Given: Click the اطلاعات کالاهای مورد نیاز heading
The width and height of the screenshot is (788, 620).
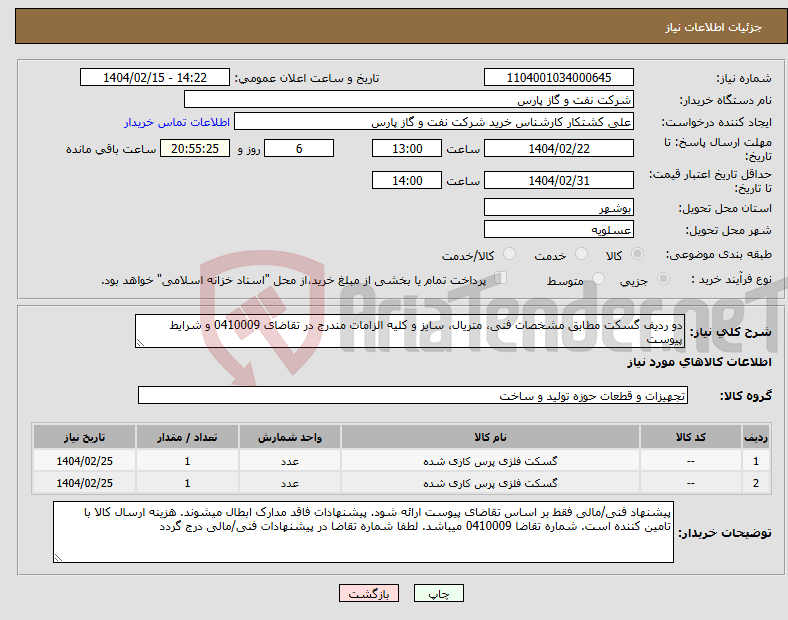Looking at the screenshot, I should click(x=699, y=362).
